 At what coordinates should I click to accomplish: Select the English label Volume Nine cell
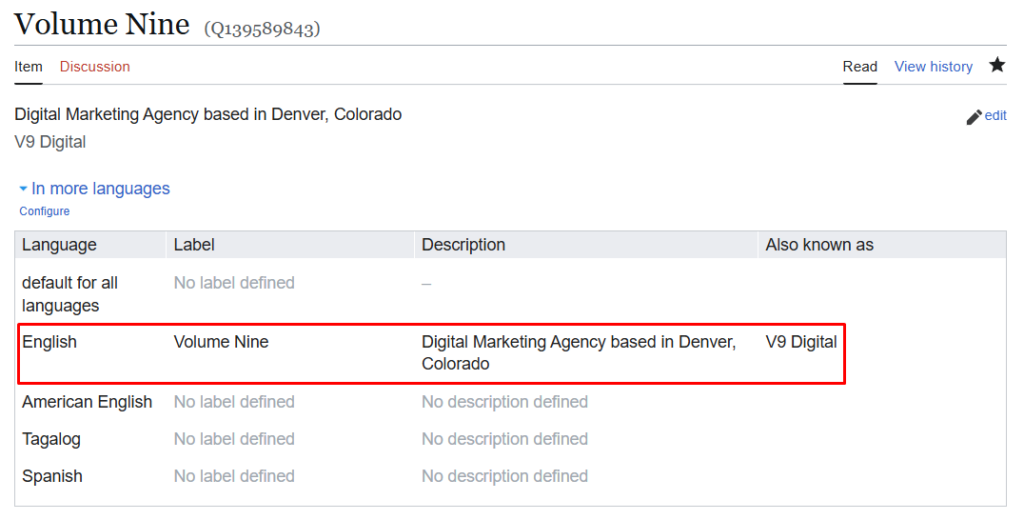[221, 342]
